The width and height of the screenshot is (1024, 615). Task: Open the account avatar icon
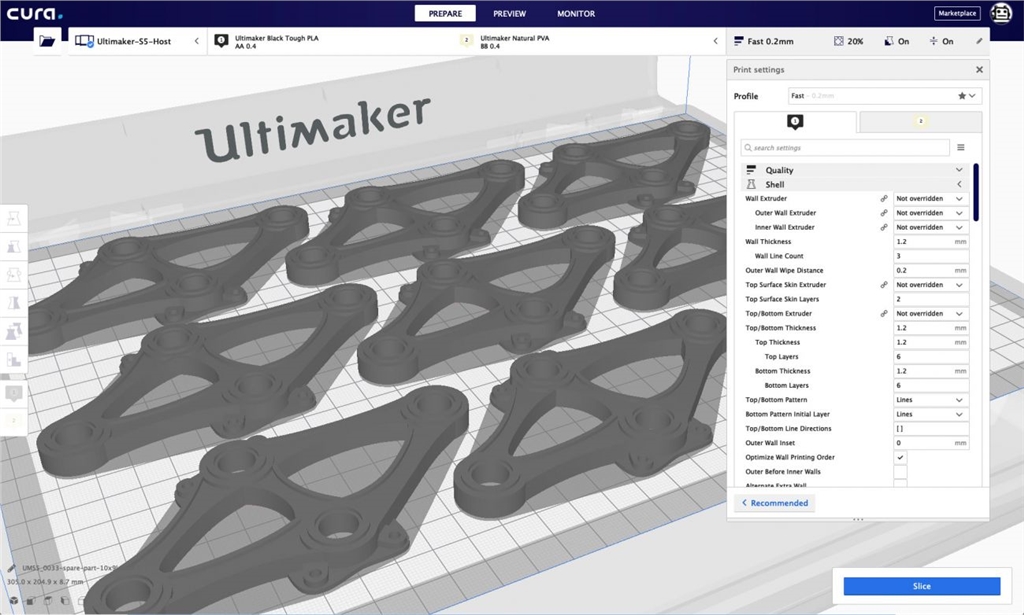1000,13
